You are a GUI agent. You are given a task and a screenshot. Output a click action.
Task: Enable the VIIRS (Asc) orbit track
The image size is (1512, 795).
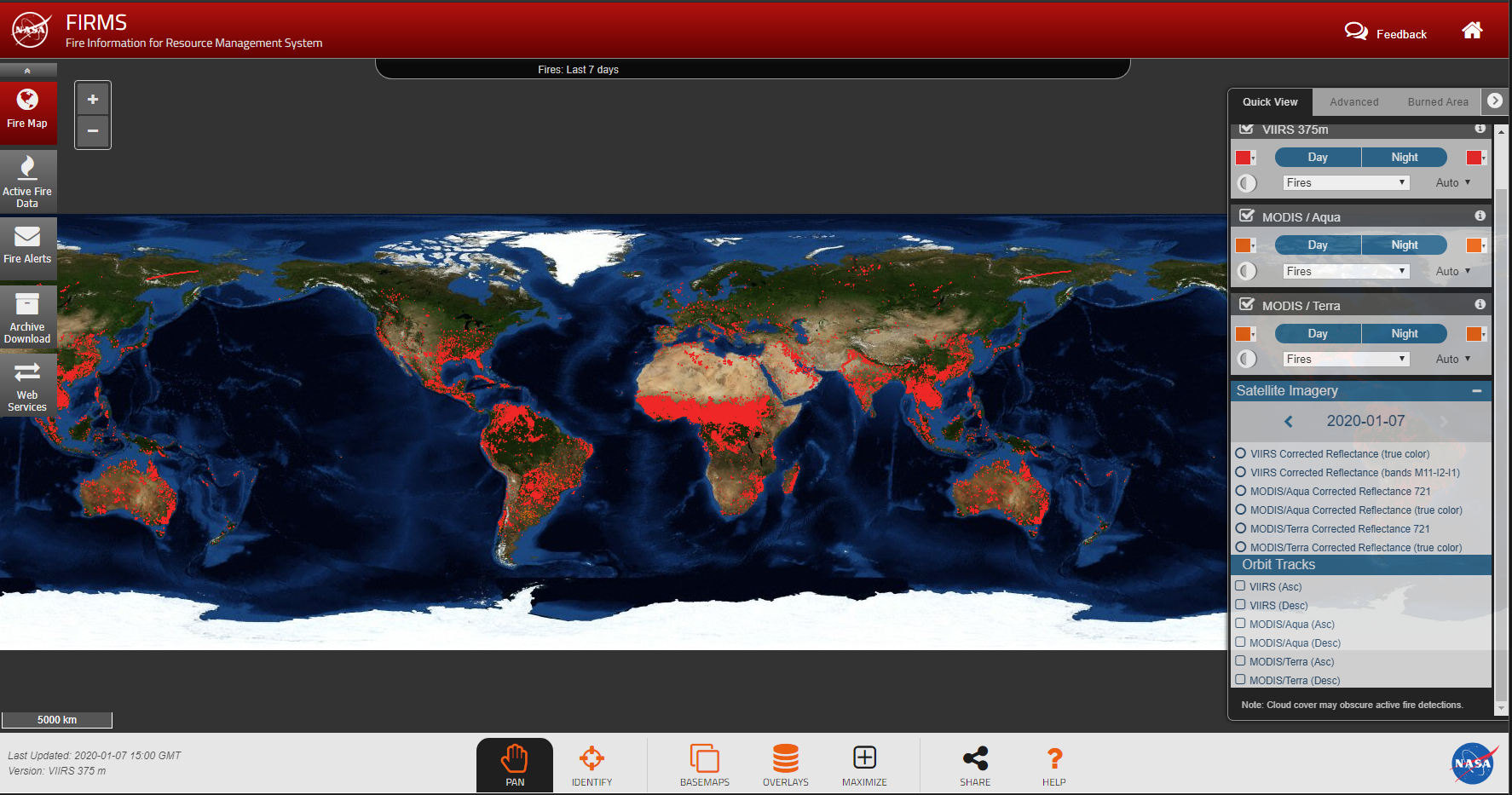click(x=1241, y=586)
